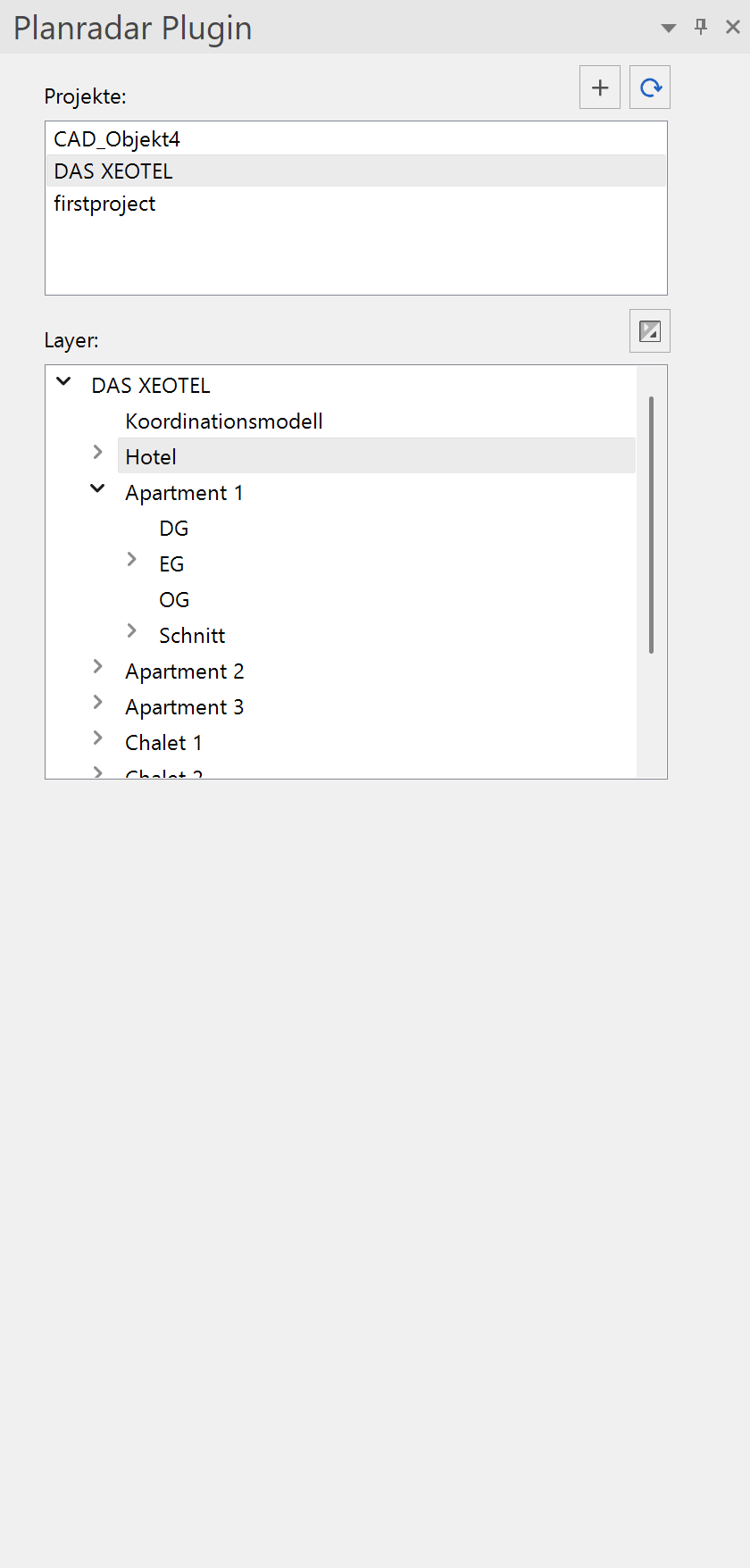Select the Koordinationsmodell layer
This screenshot has width=750, height=1568.
(x=224, y=421)
